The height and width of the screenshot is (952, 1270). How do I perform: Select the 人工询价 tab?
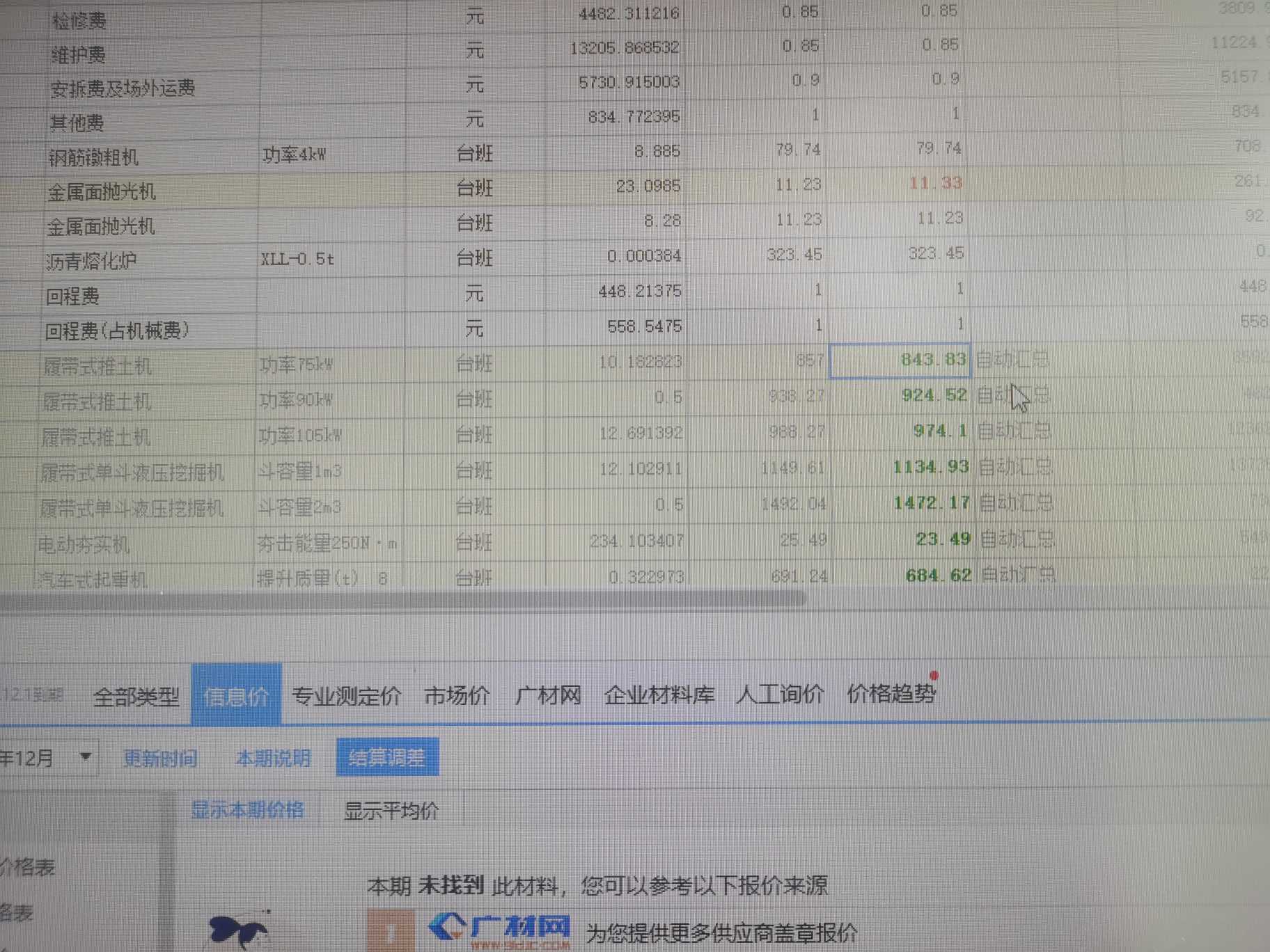[781, 693]
